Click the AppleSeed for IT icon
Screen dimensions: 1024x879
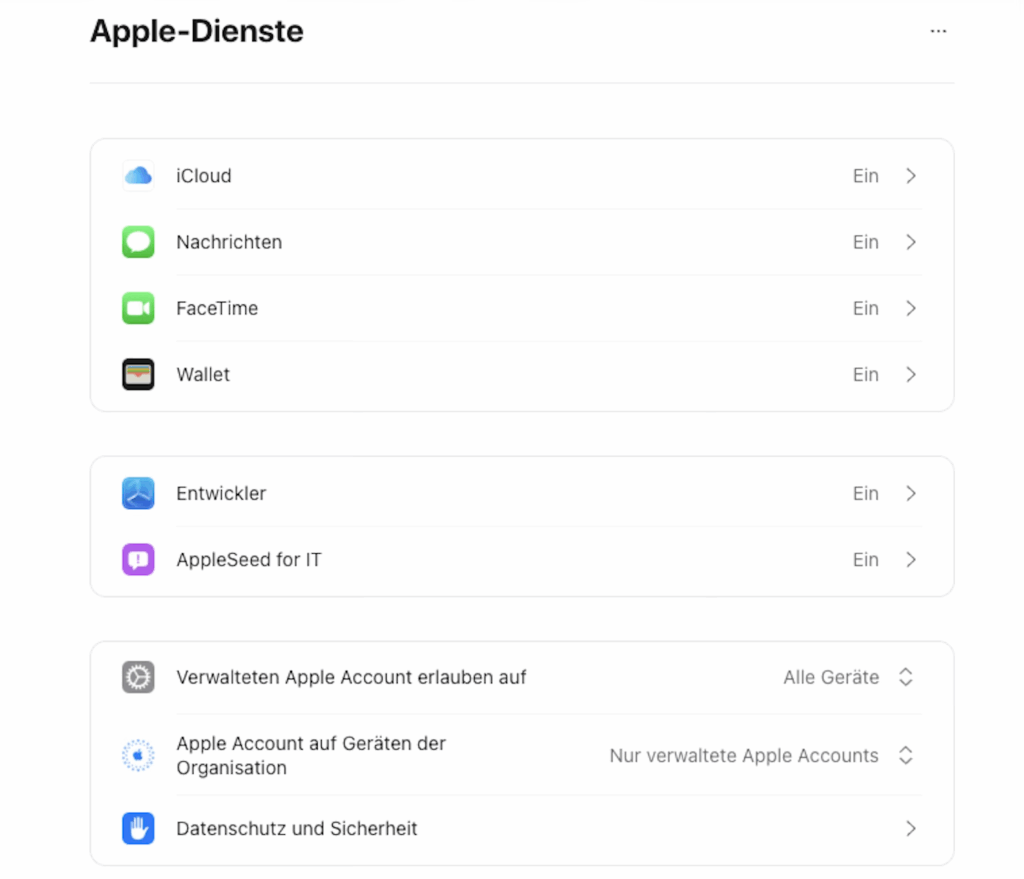click(138, 560)
